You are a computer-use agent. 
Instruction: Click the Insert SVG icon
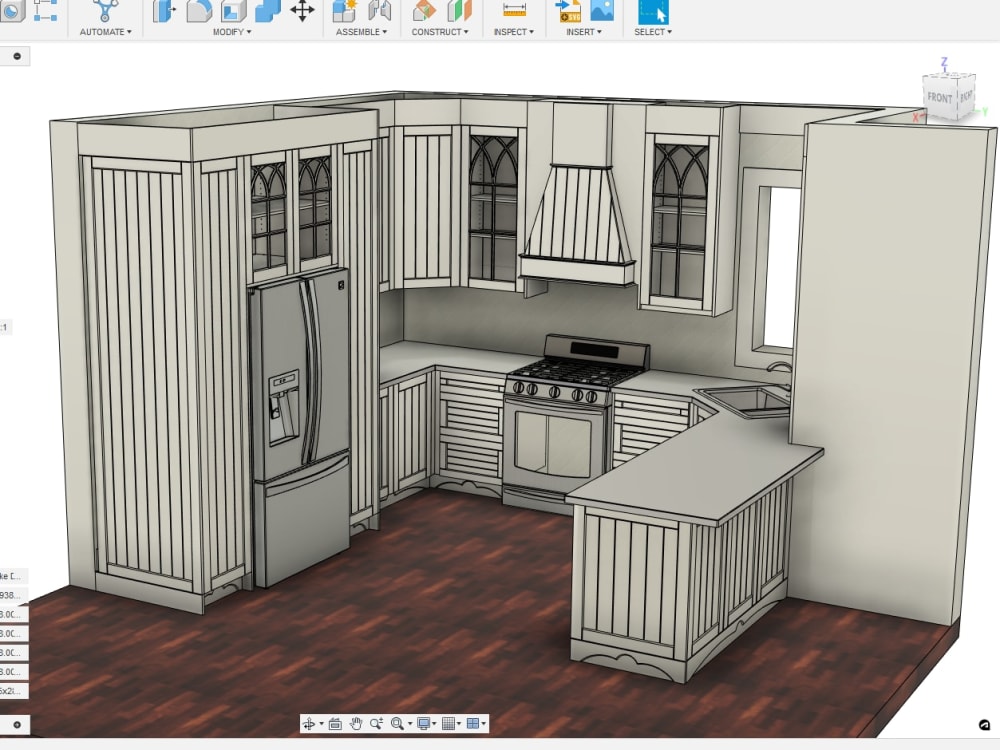tap(569, 12)
